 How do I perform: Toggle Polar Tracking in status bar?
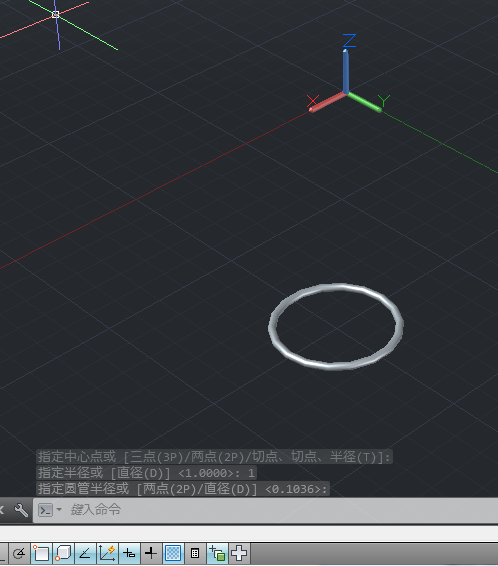(19, 553)
